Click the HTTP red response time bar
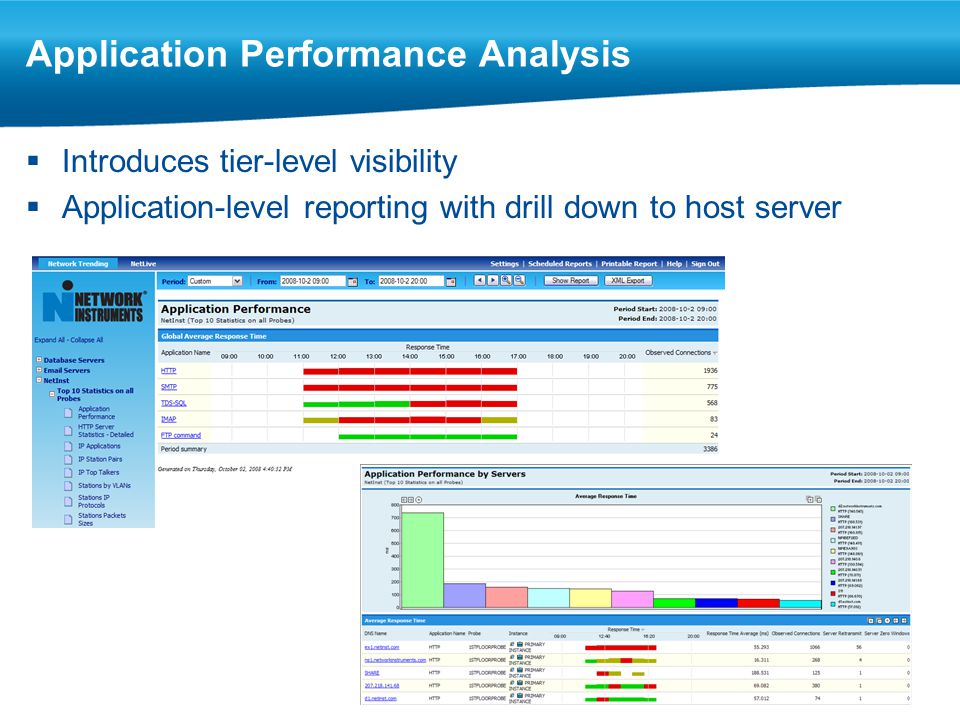The image size is (960, 720). [410, 371]
